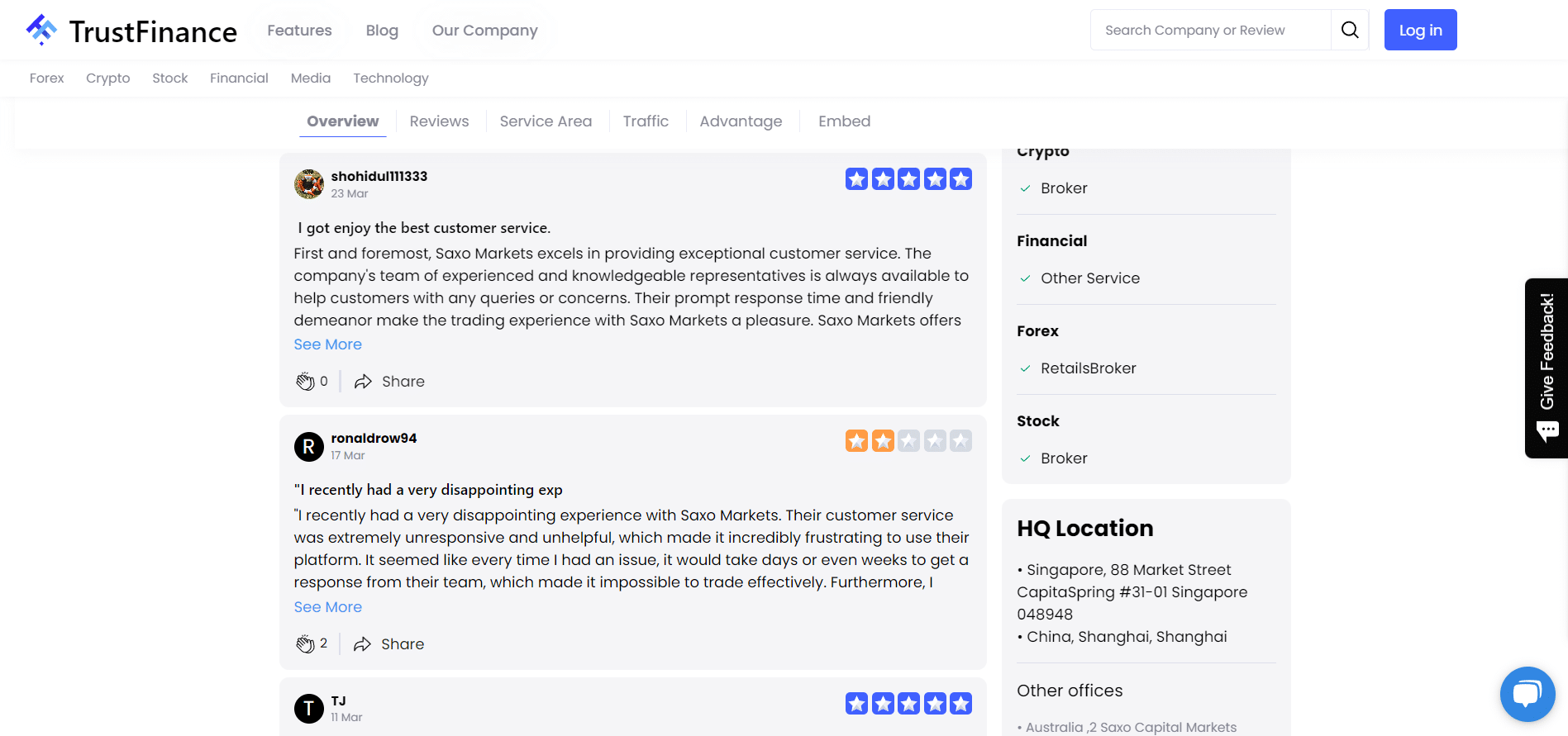Click the TrustFinance logo icon
Viewport: 1568px width, 736px height.
point(41,30)
